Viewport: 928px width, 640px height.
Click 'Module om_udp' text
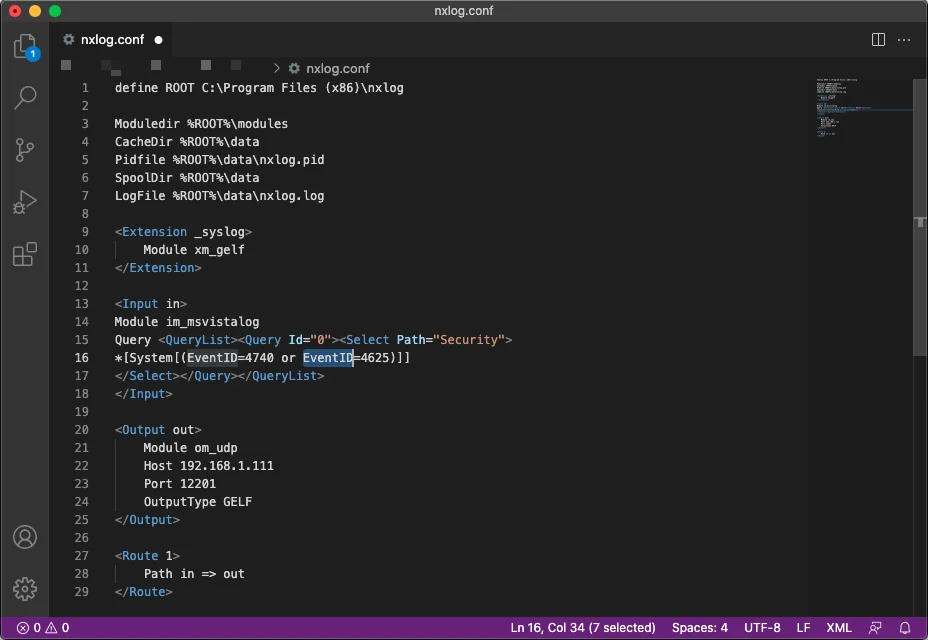tap(191, 448)
